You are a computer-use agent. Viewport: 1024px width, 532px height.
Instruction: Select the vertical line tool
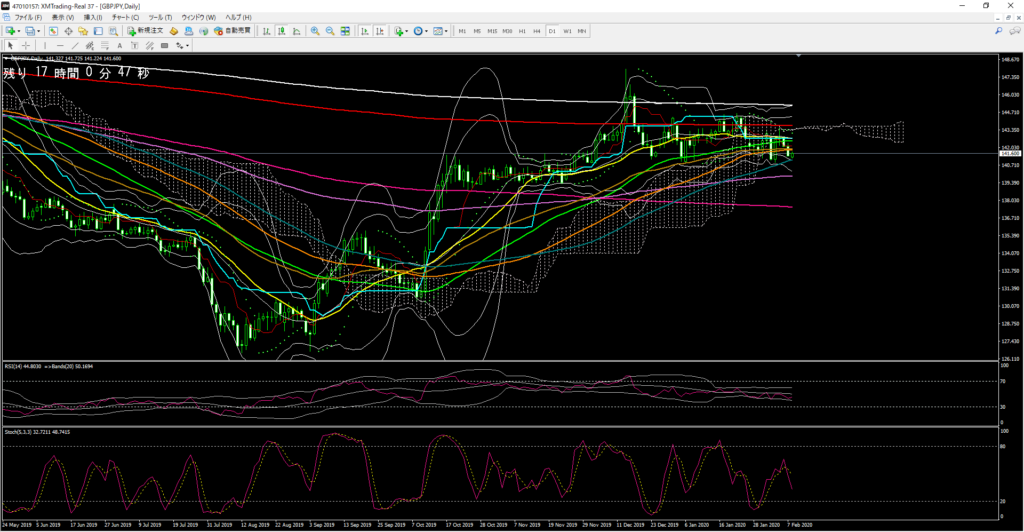pos(45,46)
